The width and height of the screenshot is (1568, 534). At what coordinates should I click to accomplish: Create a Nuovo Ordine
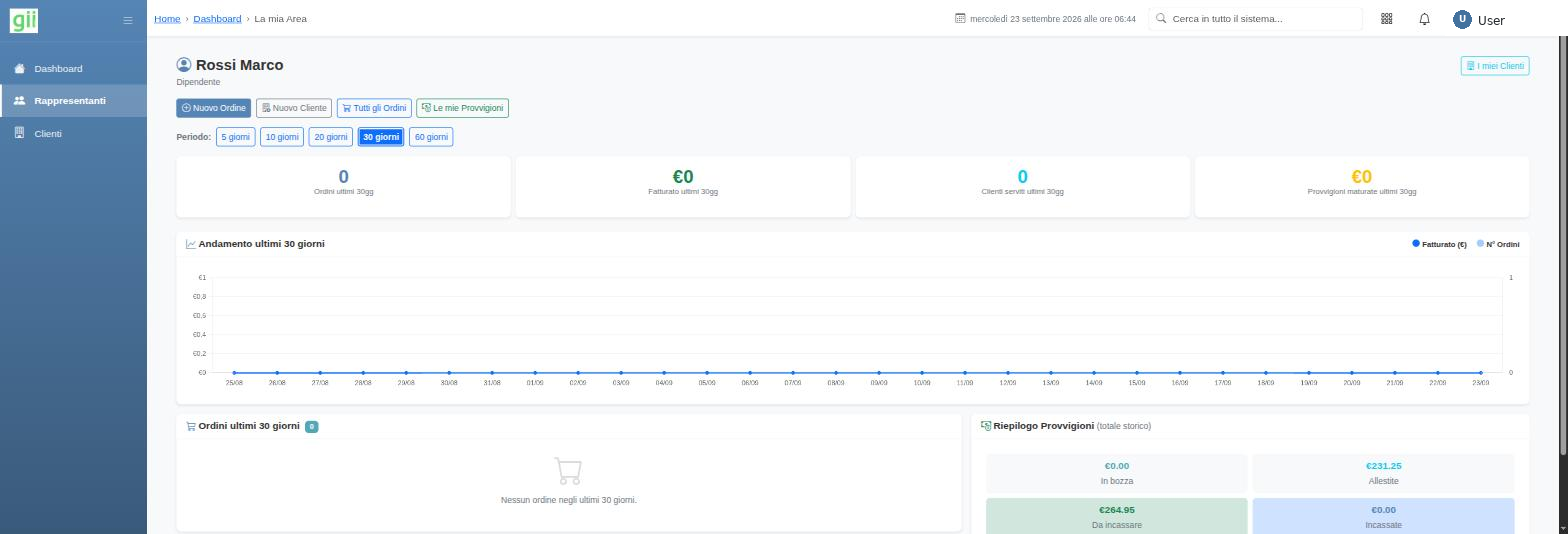coord(214,108)
